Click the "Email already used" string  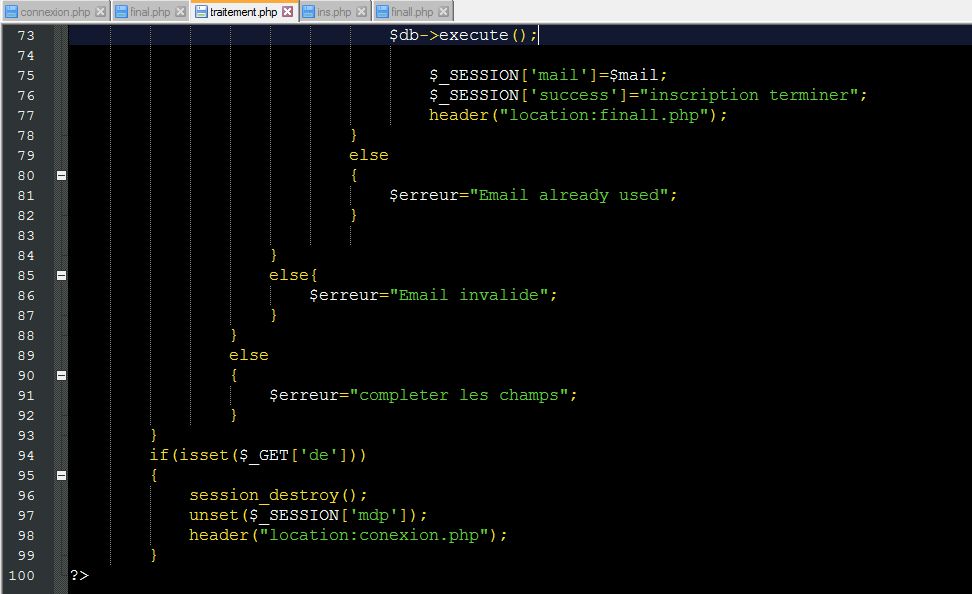tap(568, 195)
